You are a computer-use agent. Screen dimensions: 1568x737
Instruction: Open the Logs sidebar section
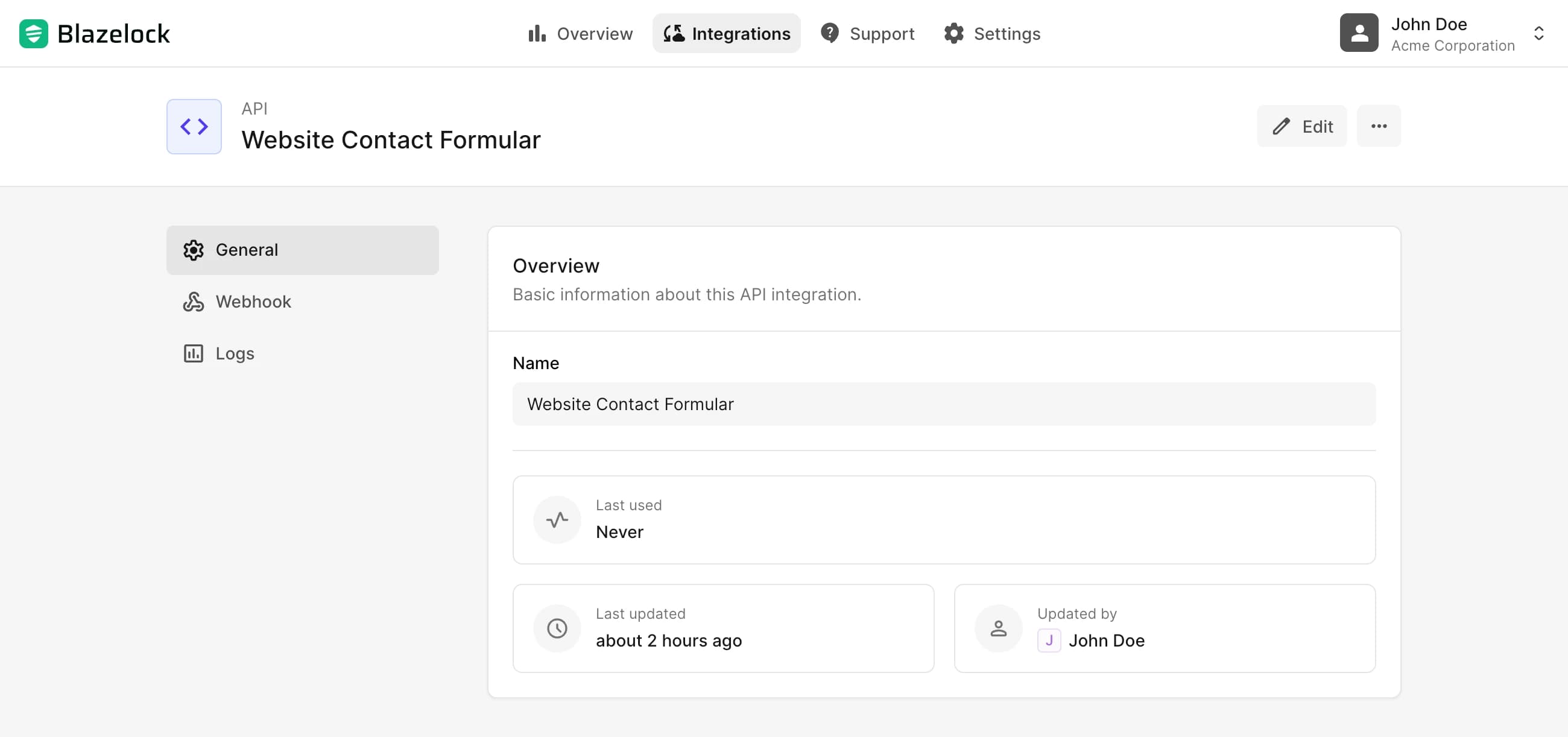pyautogui.click(x=235, y=353)
